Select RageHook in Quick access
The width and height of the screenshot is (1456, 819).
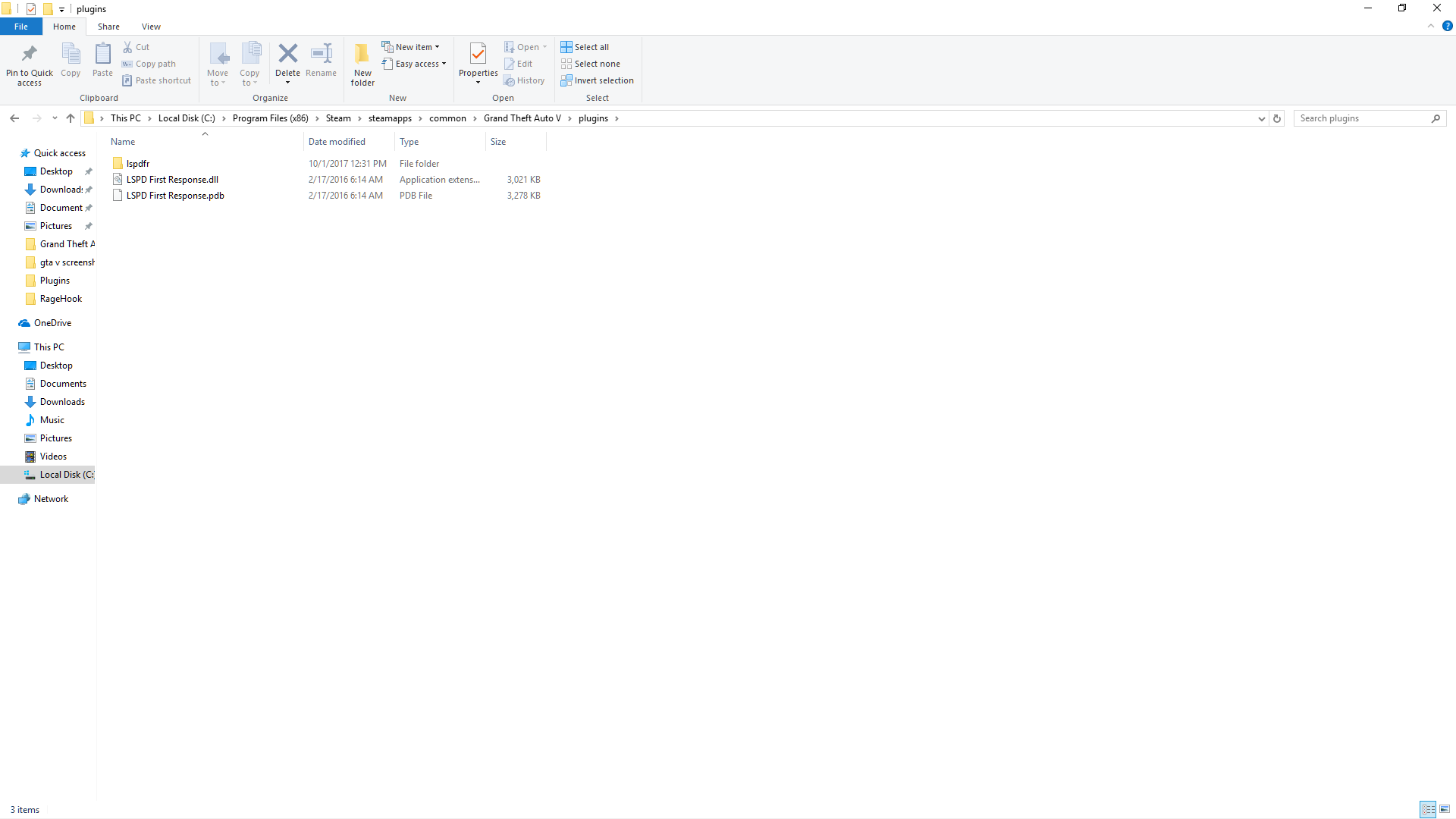pos(61,299)
